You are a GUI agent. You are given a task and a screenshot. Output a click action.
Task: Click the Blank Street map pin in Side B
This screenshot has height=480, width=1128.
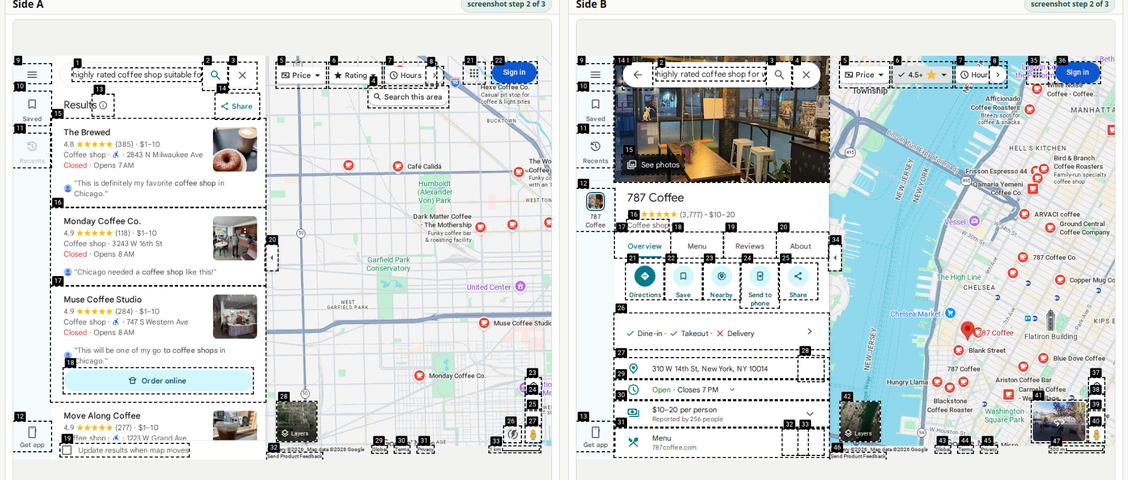tap(958, 350)
